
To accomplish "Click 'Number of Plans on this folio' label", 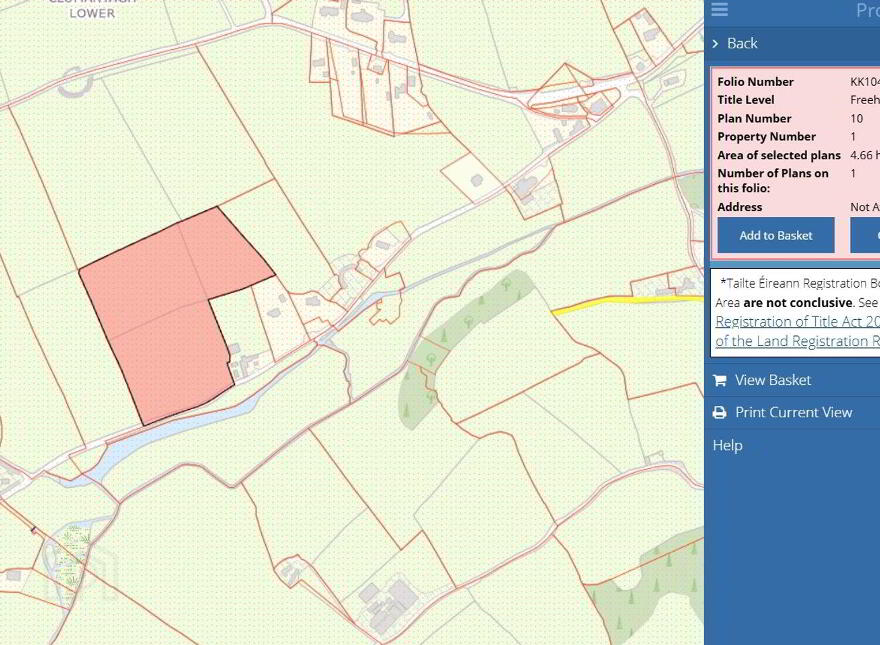I will [x=773, y=180].
